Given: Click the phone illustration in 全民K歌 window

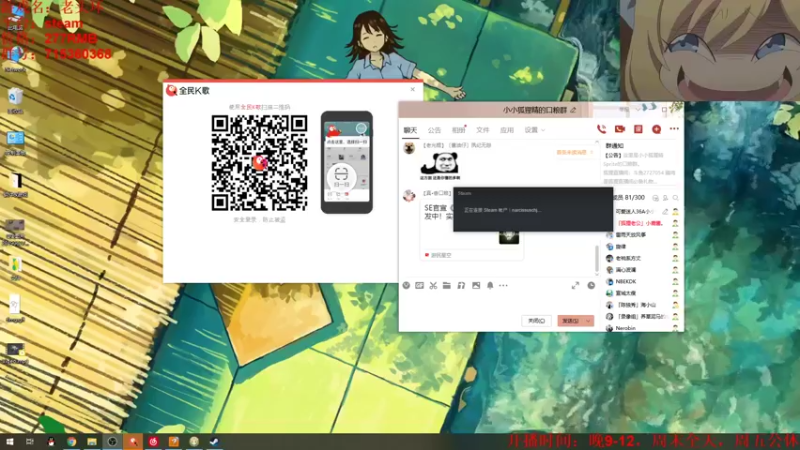Looking at the screenshot, I should point(346,162).
